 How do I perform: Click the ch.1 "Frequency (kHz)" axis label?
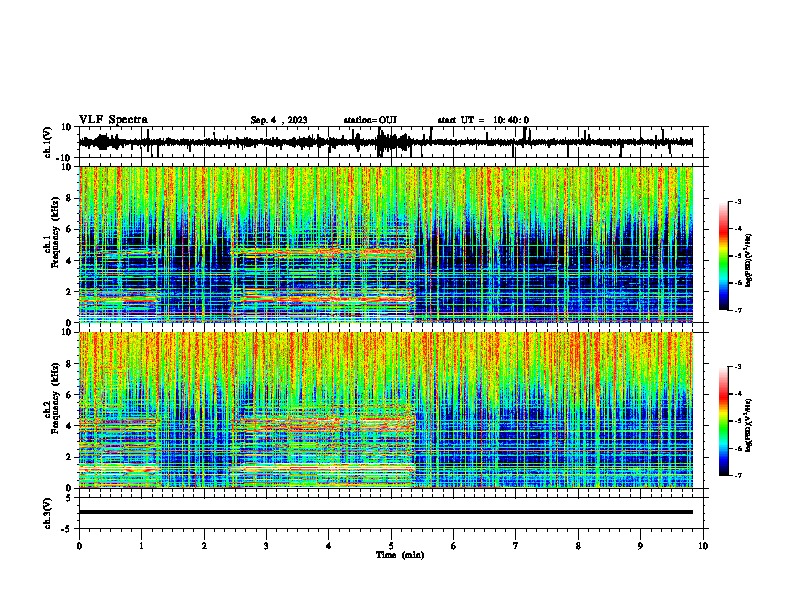tap(55, 232)
